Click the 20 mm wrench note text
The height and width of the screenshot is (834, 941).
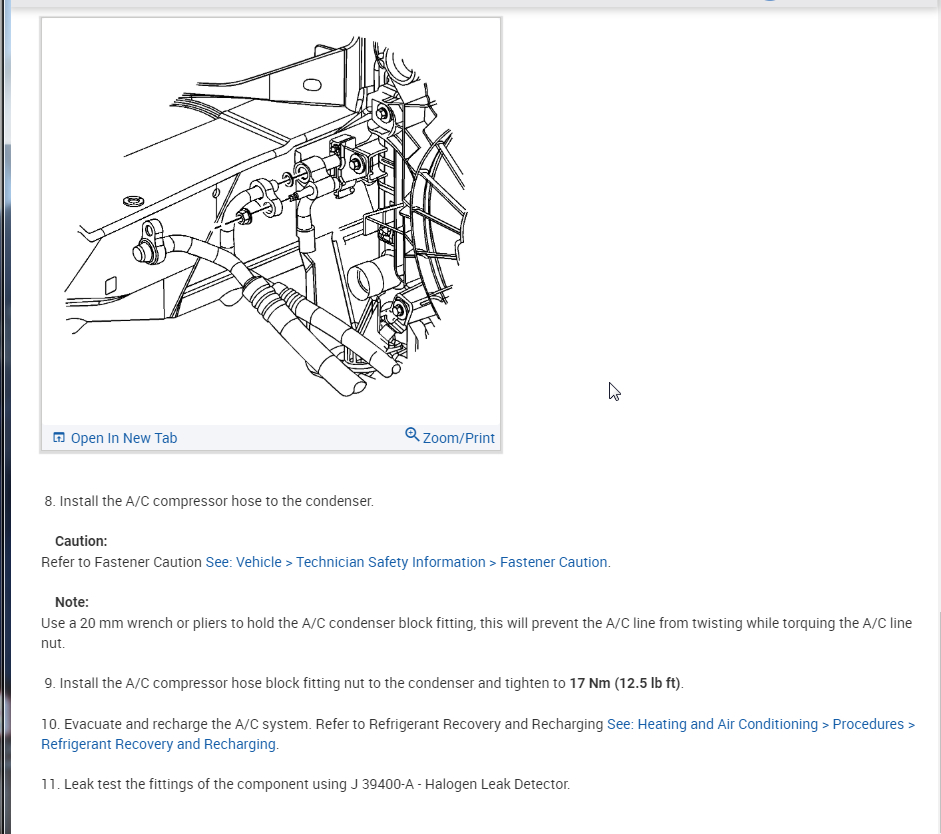(x=477, y=633)
